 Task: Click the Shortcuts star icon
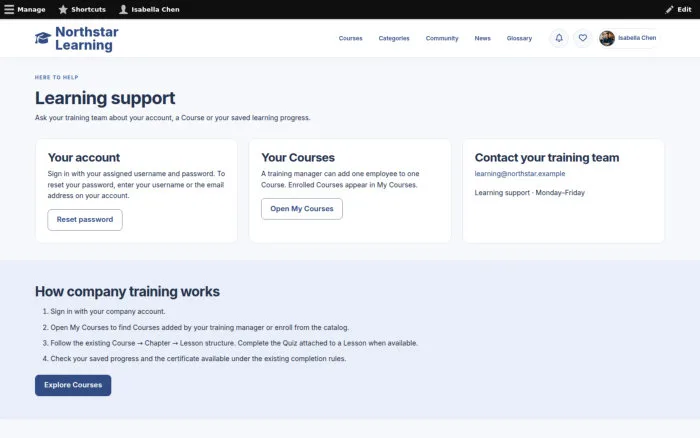(x=63, y=9)
